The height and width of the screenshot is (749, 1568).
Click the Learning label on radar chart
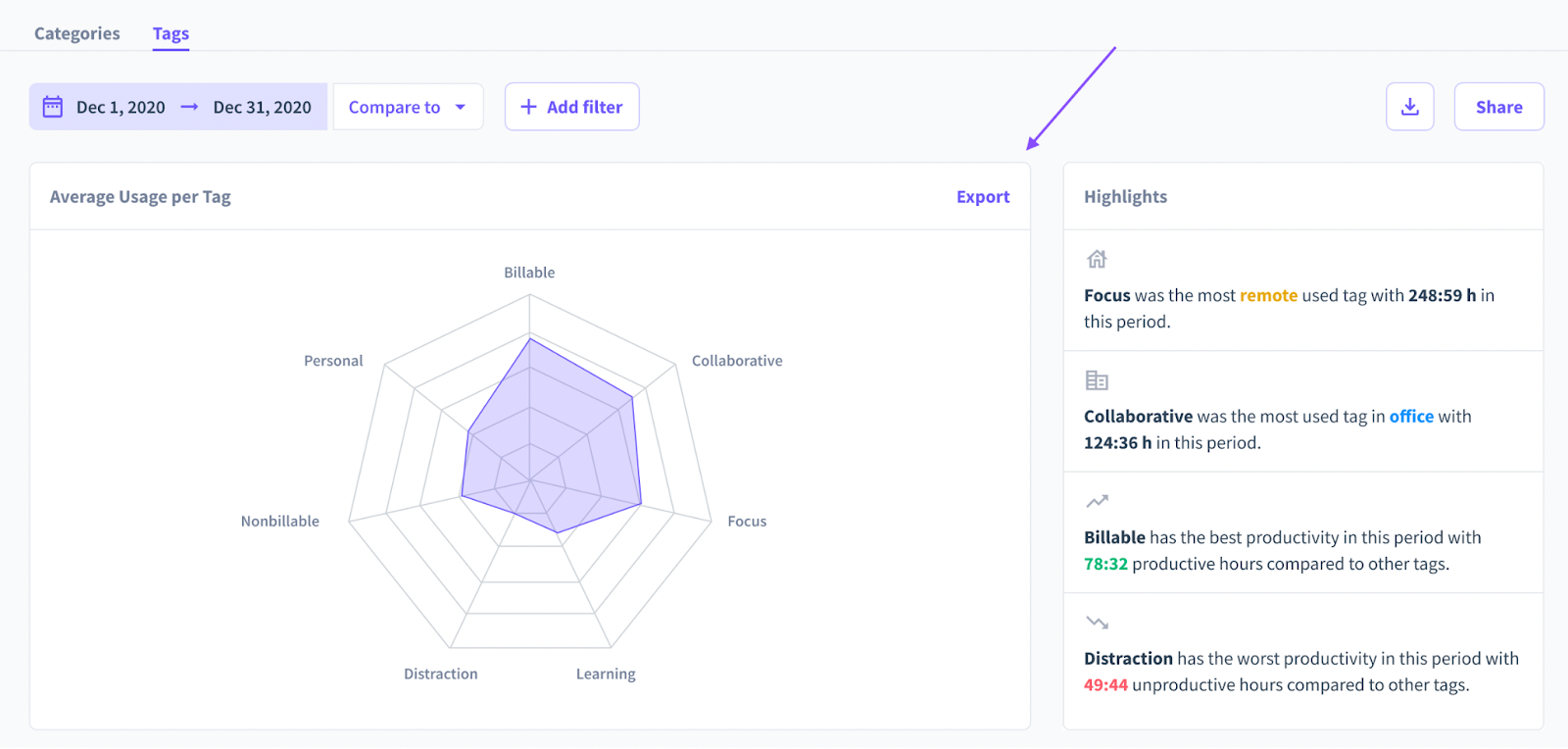(606, 674)
